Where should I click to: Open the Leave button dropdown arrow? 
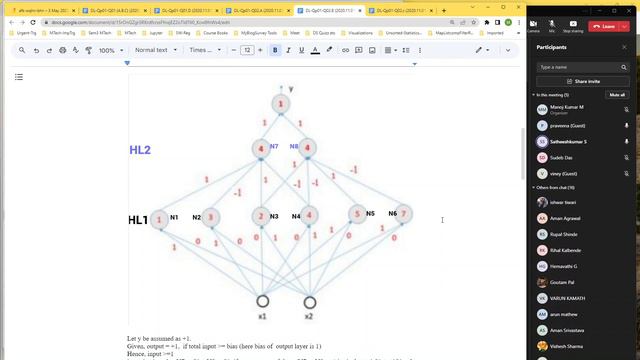coord(625,27)
